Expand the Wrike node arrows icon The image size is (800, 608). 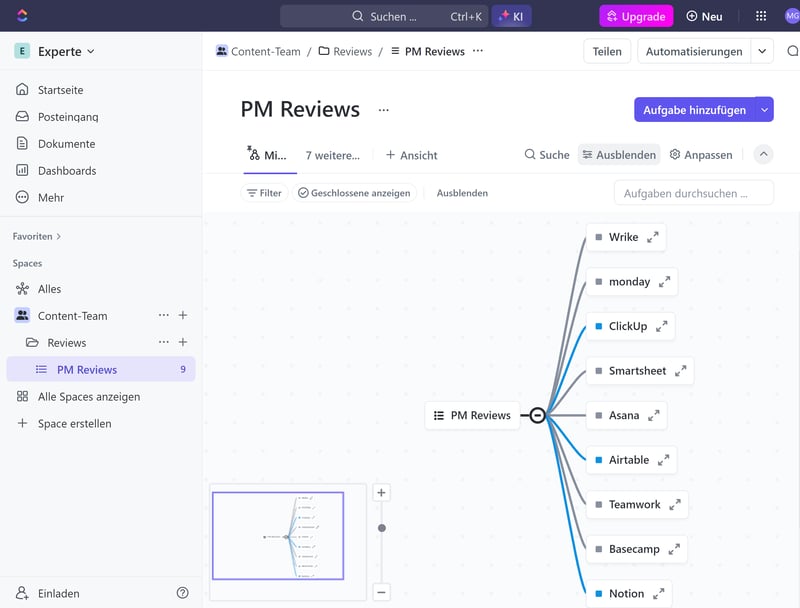653,237
